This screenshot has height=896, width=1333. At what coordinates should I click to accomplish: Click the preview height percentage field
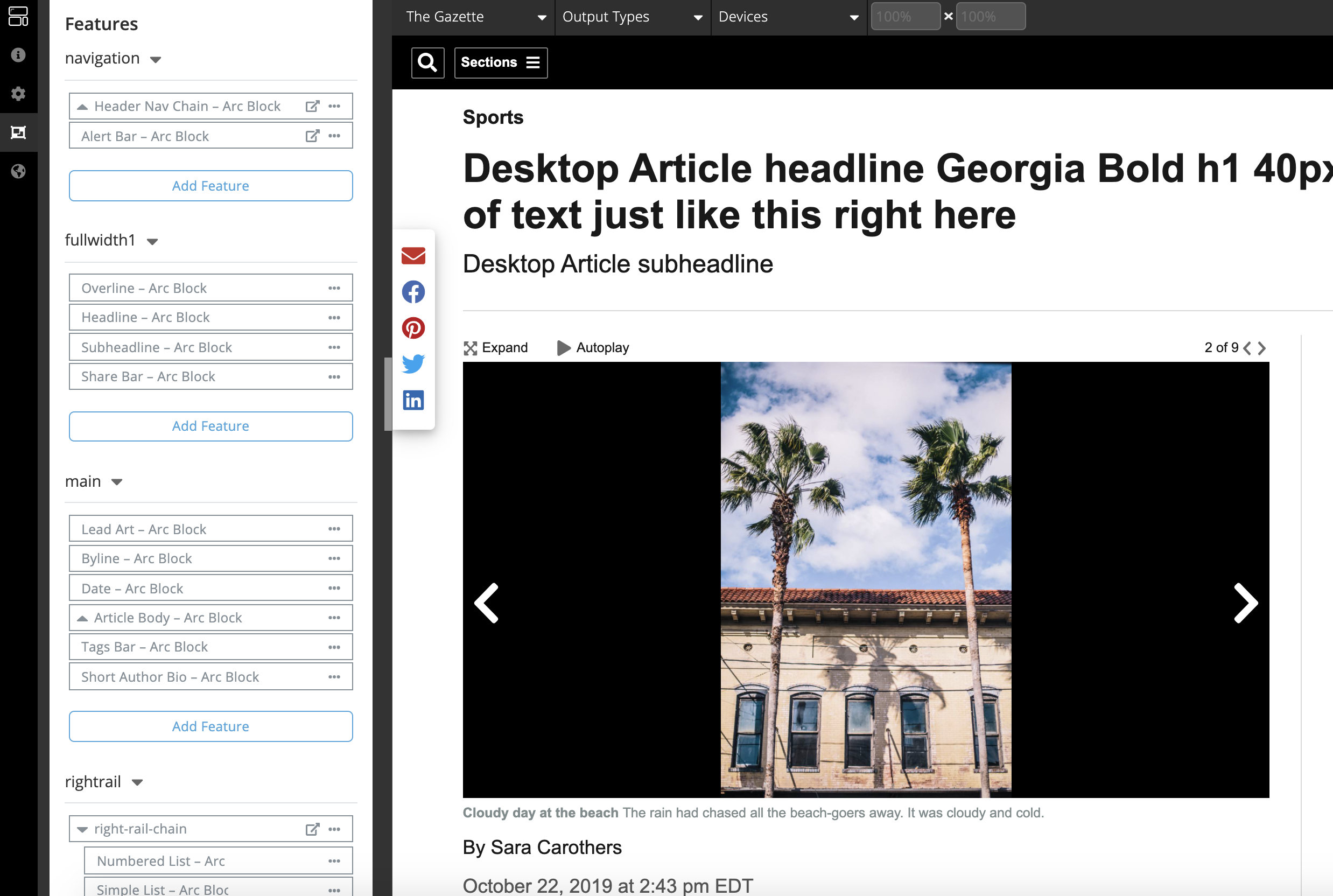click(991, 17)
